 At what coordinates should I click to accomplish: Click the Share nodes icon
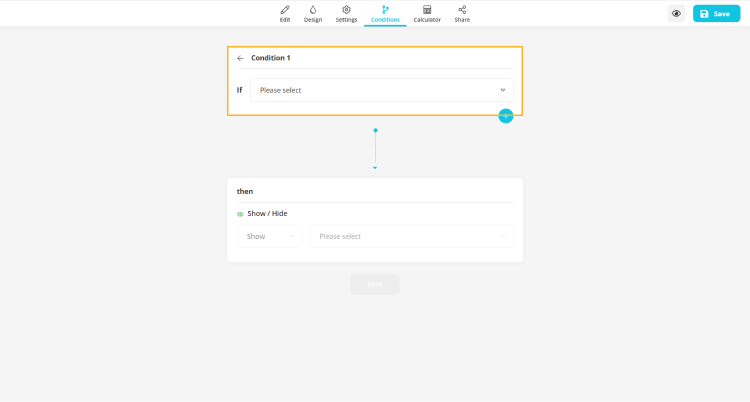462,9
